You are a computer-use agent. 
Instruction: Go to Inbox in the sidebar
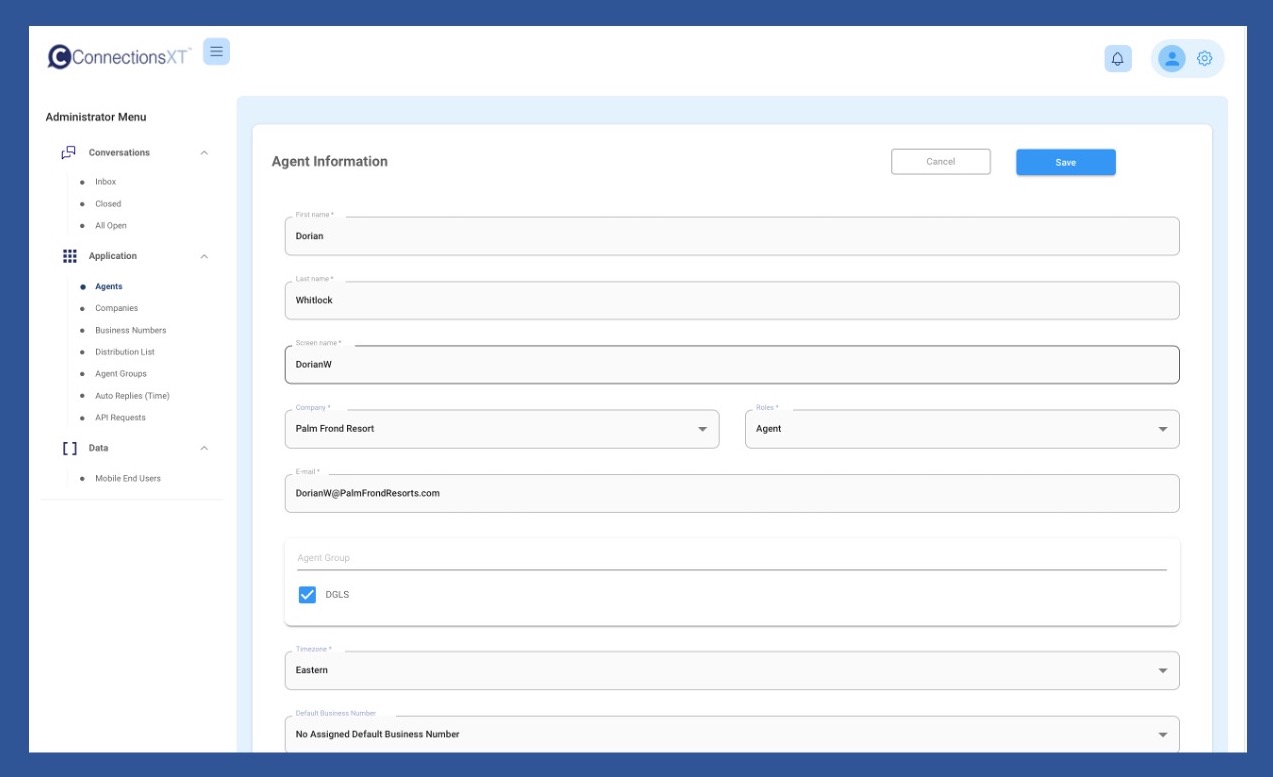click(105, 182)
